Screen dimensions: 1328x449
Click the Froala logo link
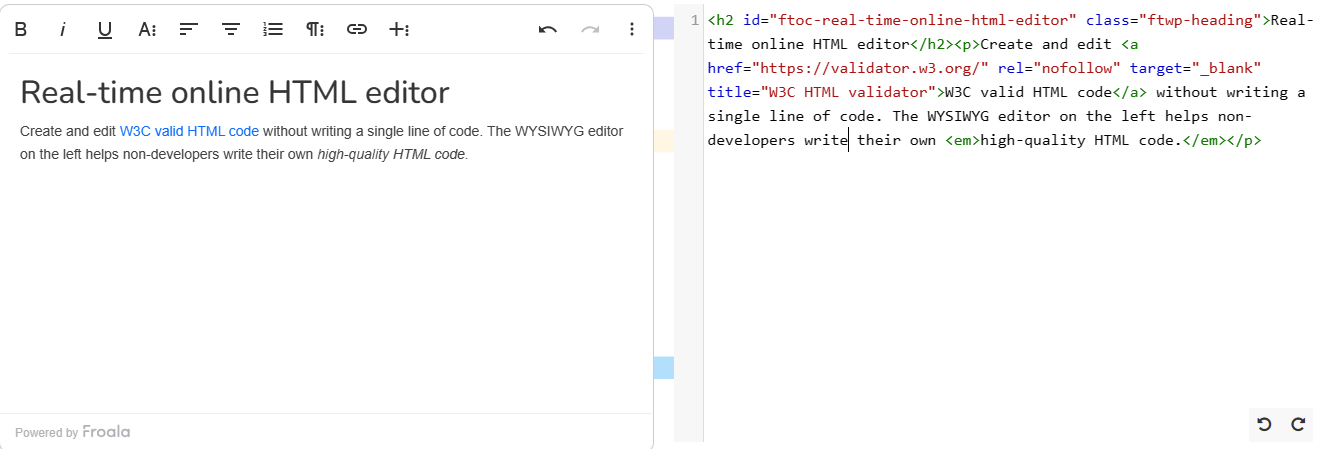click(x=106, y=432)
